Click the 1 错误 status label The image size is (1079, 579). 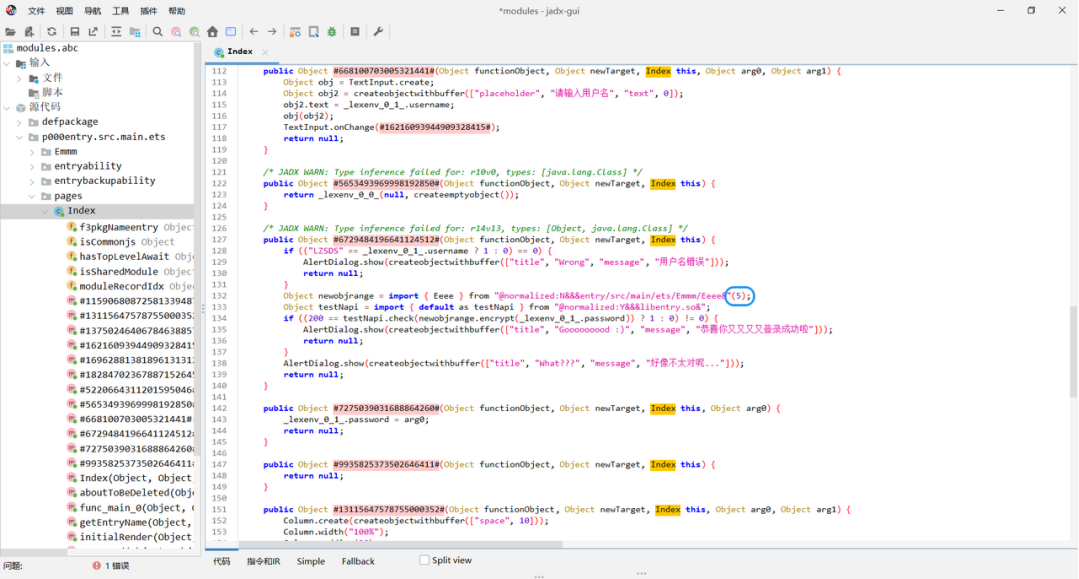(x=117, y=566)
